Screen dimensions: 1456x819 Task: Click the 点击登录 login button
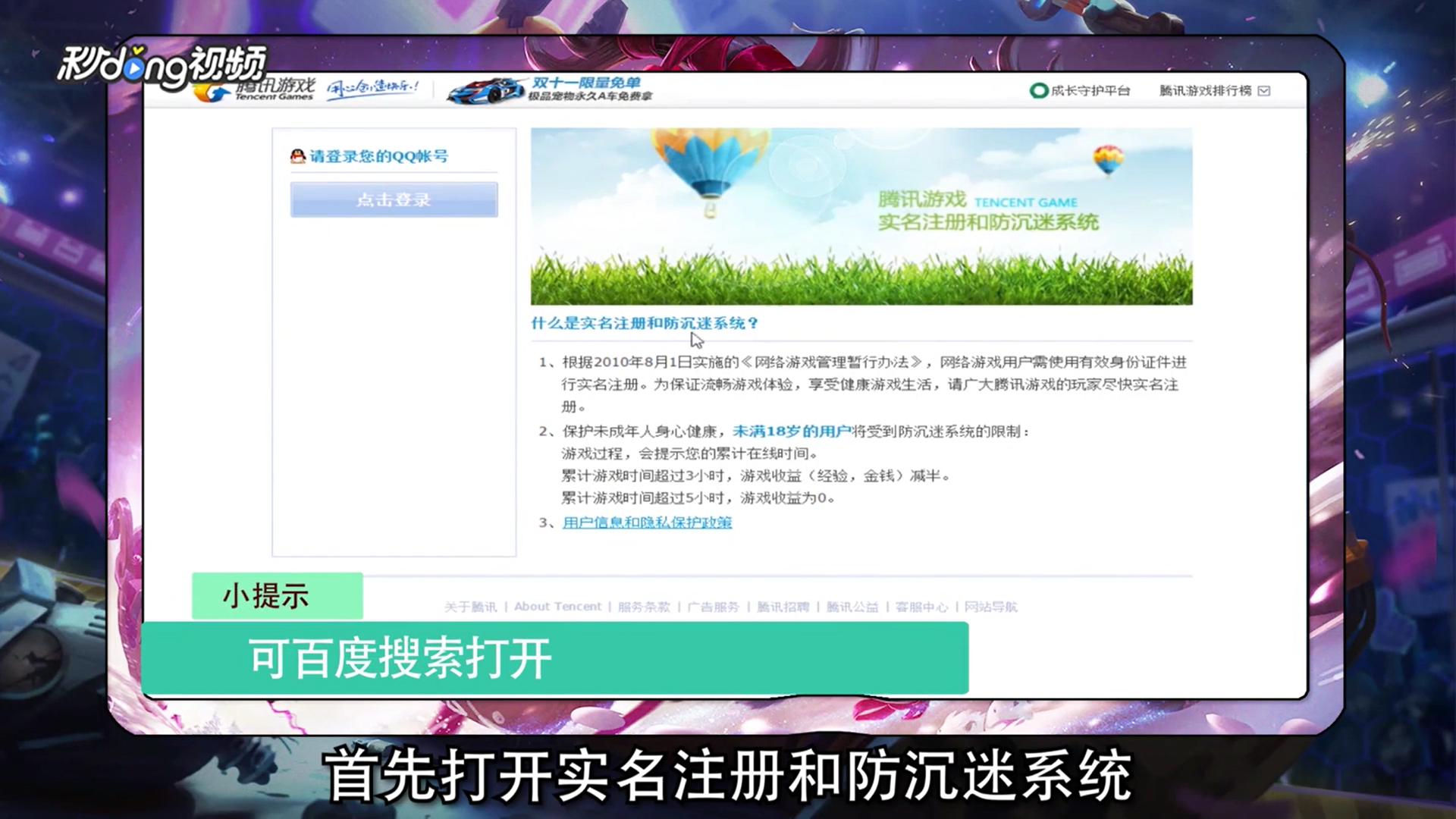click(394, 199)
